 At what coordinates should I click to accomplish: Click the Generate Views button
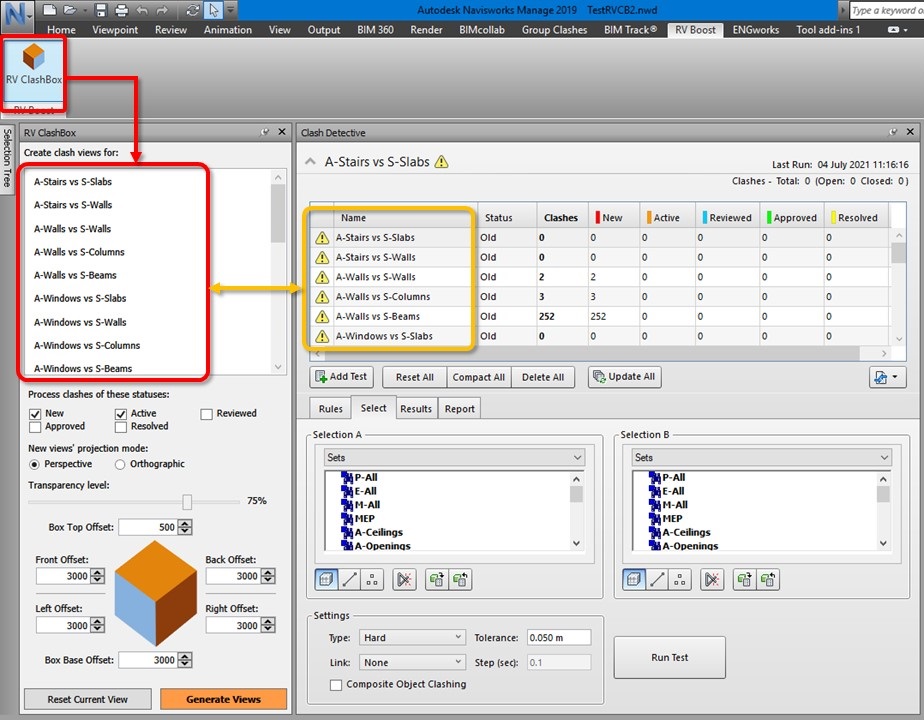click(223, 699)
